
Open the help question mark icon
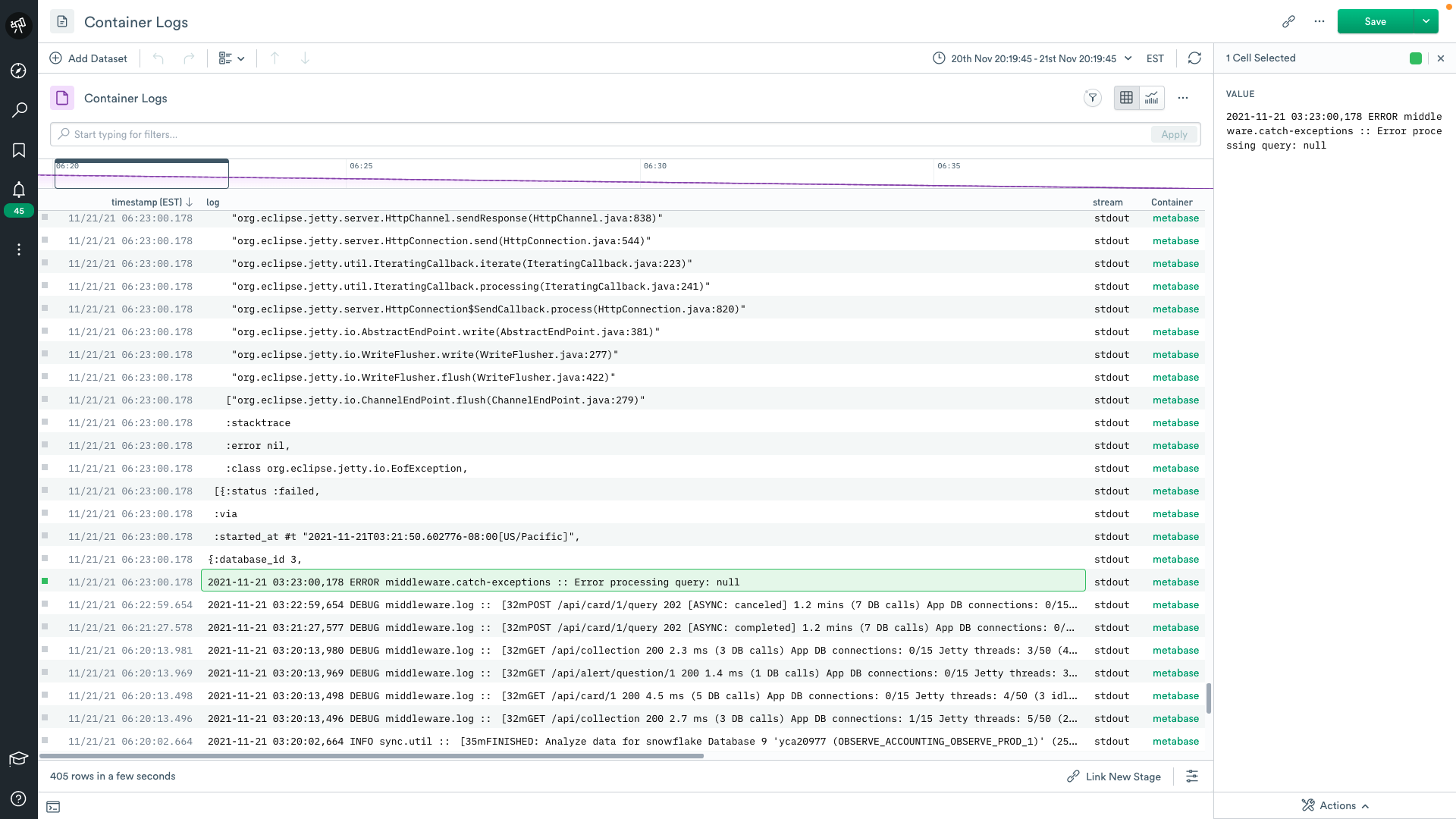click(x=19, y=799)
